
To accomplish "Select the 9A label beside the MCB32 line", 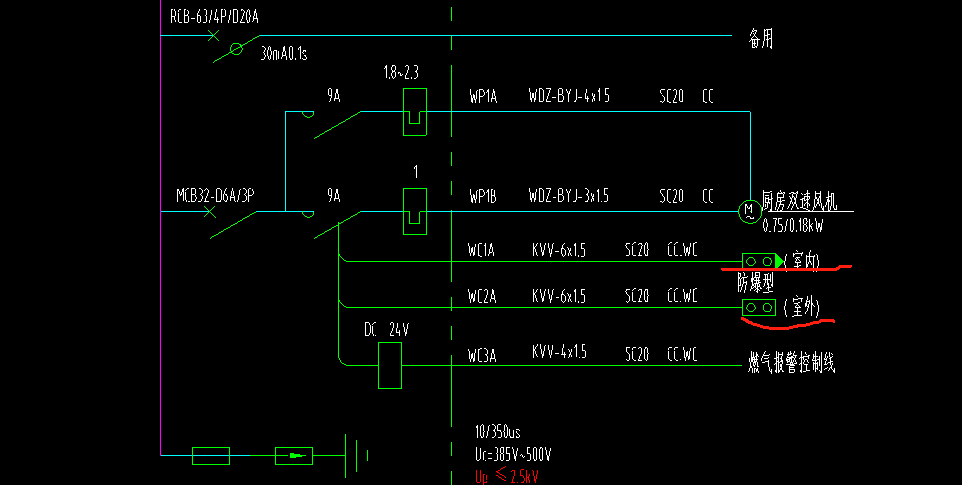I will (334, 196).
